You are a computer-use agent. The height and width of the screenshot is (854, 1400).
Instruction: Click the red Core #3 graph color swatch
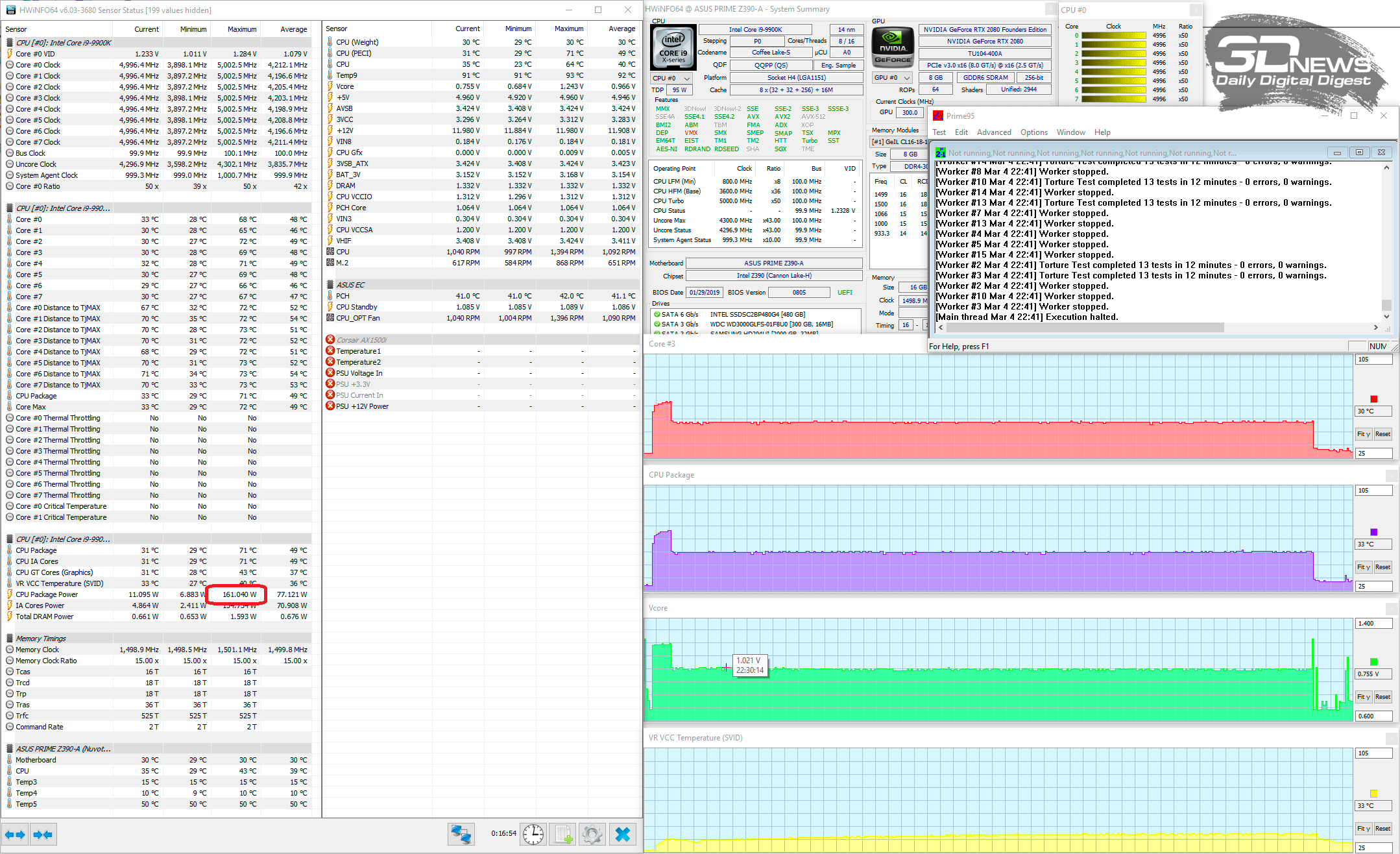point(1373,399)
